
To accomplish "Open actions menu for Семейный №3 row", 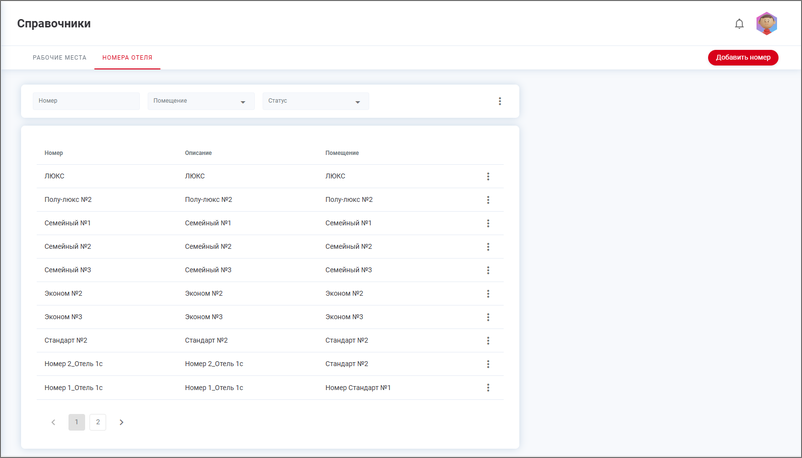I will tap(488, 270).
